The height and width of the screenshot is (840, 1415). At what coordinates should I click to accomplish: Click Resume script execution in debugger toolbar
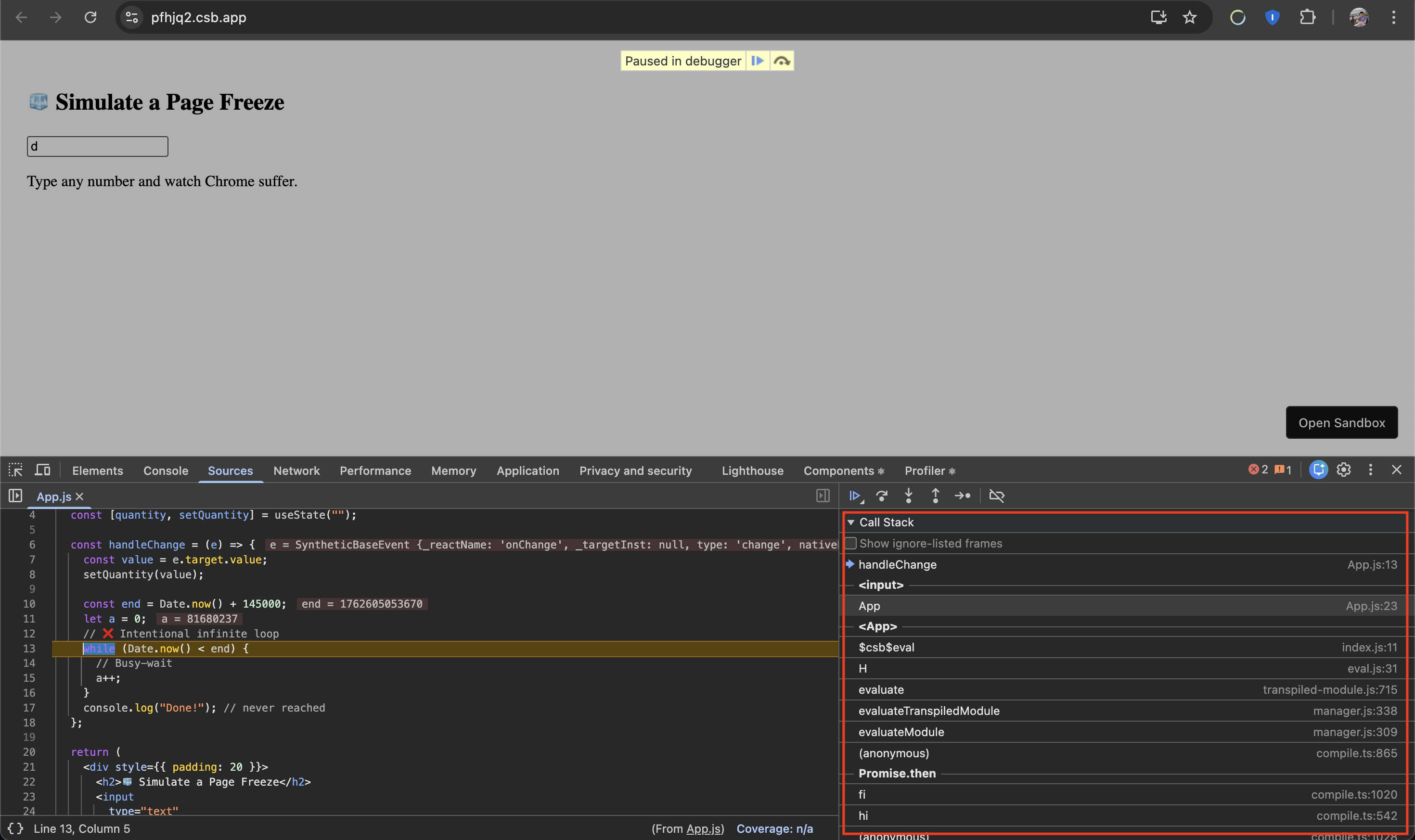855,495
